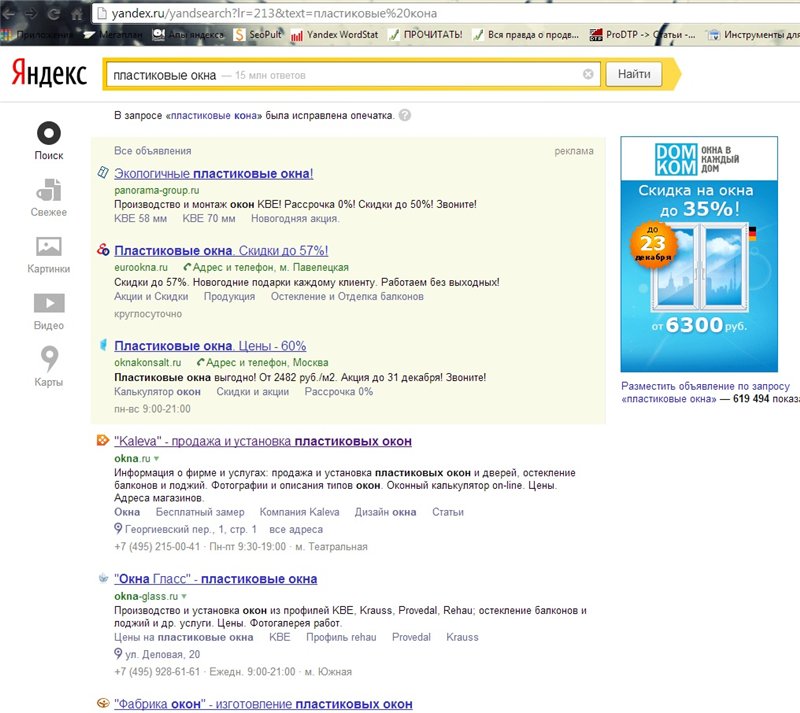Open Остекление и Отделка балконов sitelink
The width and height of the screenshot is (800, 713).
click(x=347, y=297)
